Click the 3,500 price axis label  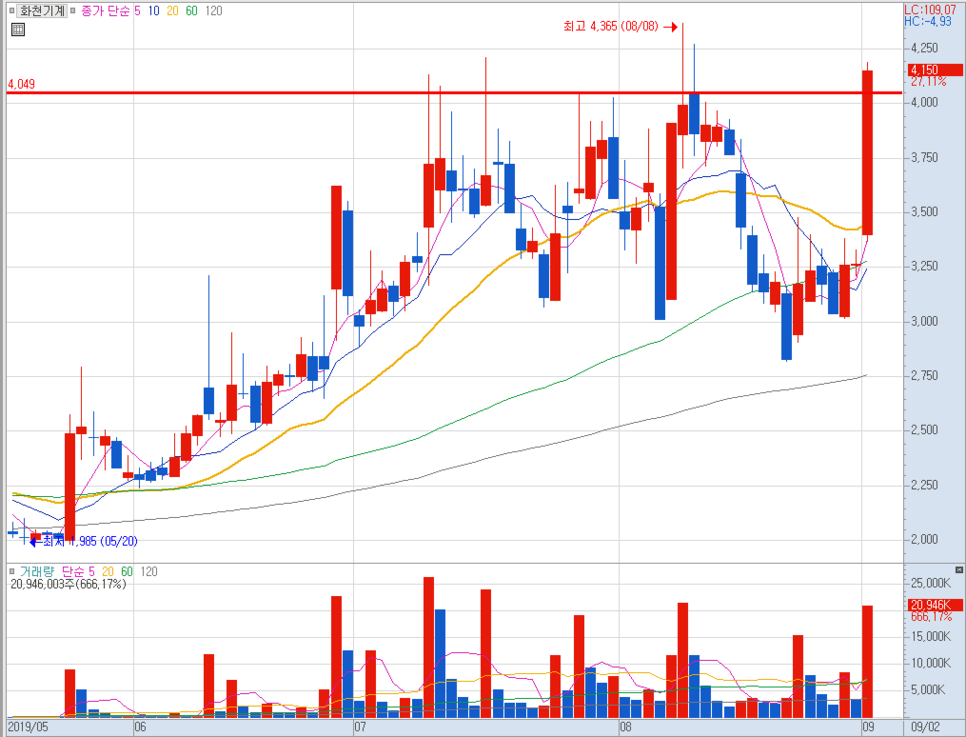[x=924, y=211]
